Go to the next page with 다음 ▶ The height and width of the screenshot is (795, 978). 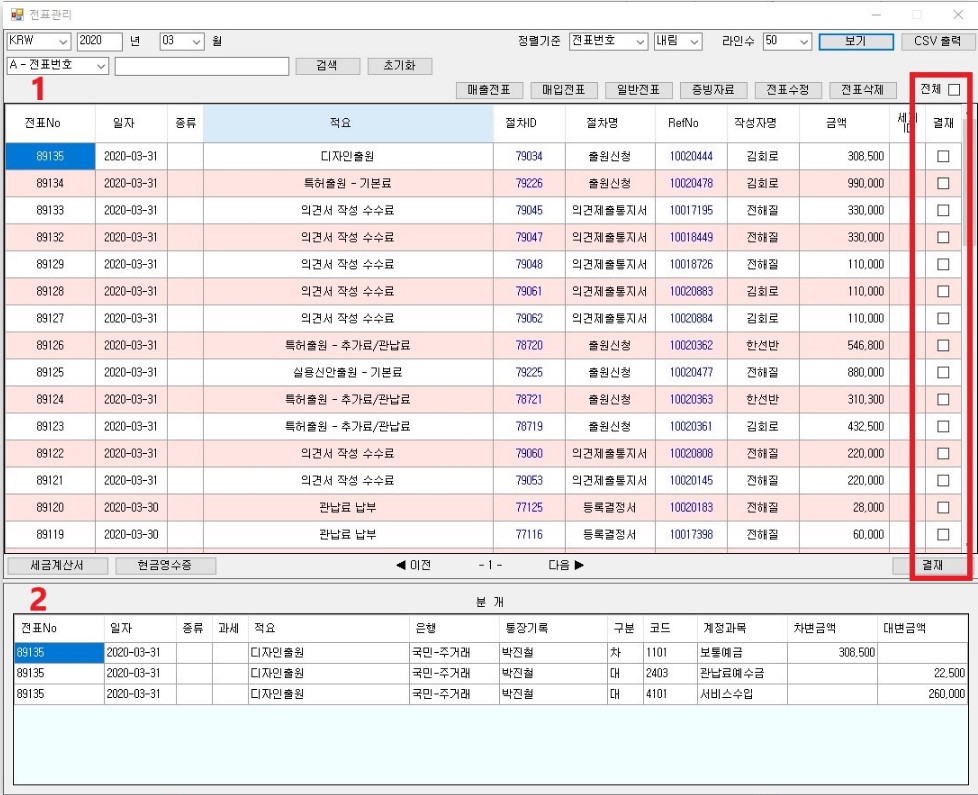(x=566, y=565)
